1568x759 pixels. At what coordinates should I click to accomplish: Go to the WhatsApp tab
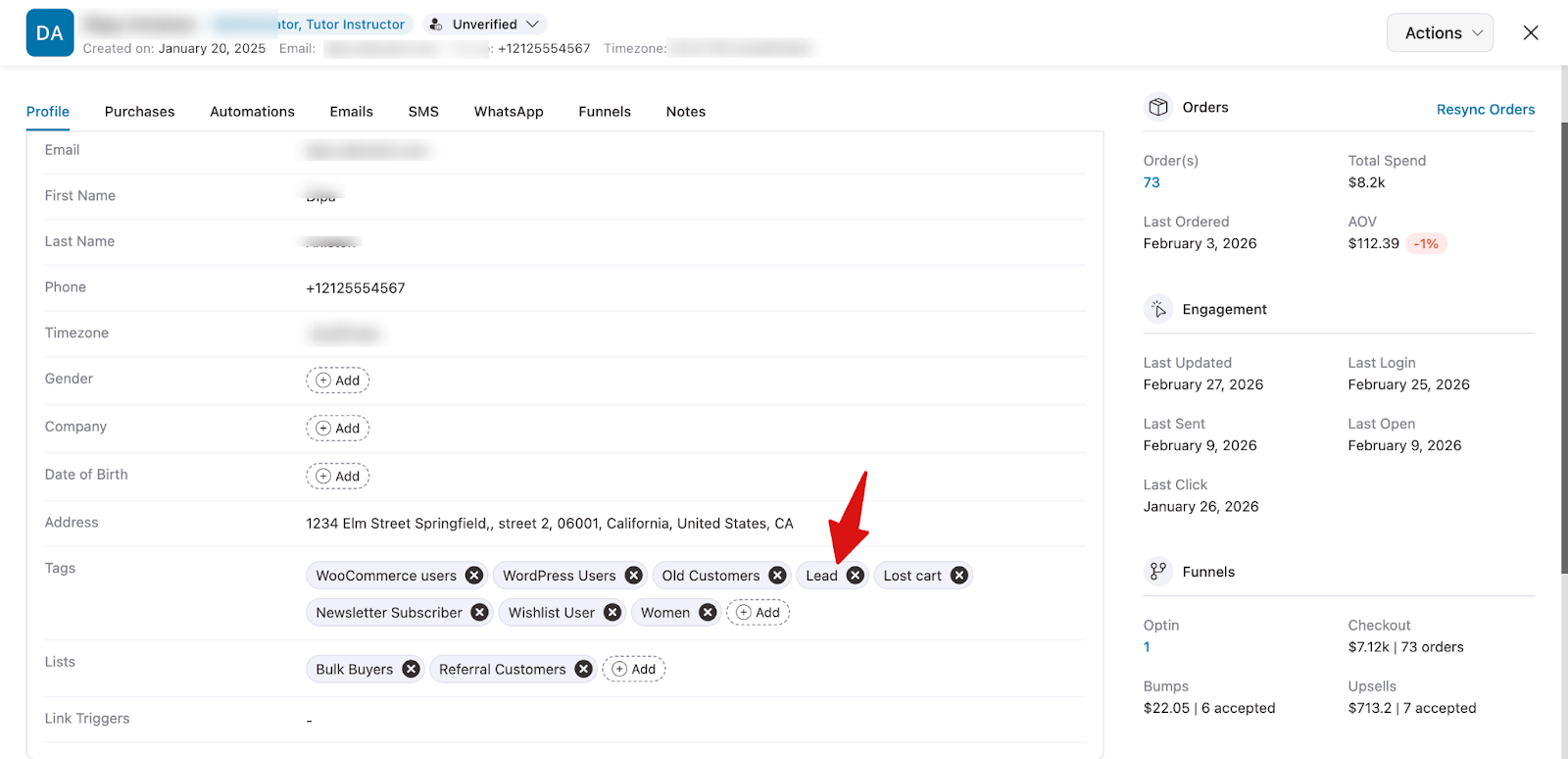pyautogui.click(x=509, y=112)
